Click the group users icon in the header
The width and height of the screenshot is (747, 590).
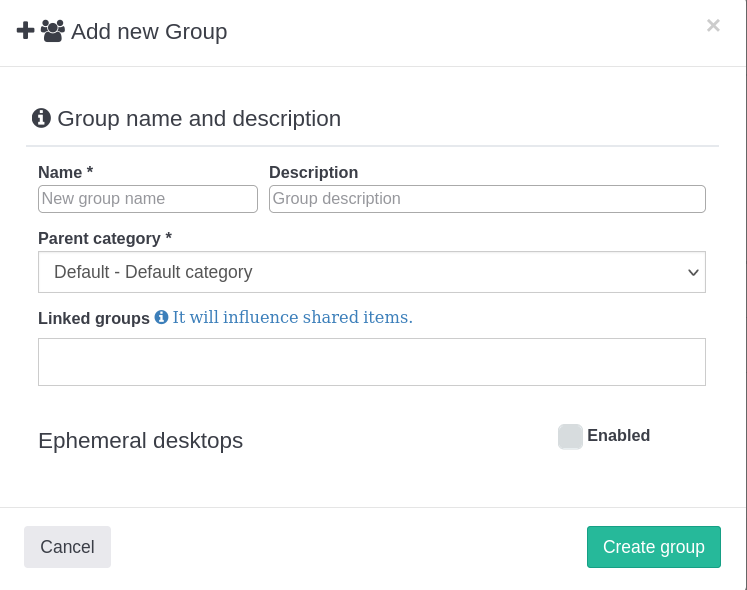(x=53, y=31)
